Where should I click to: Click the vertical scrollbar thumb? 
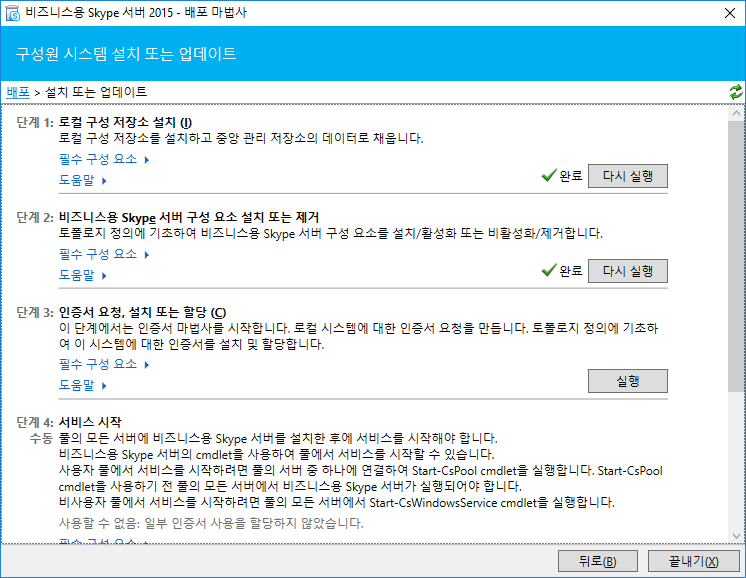coord(735,256)
